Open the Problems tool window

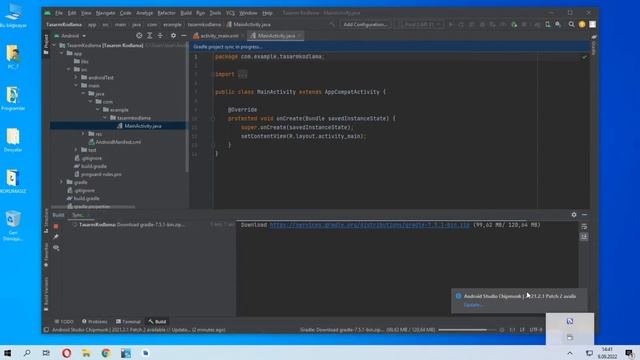[94, 322]
